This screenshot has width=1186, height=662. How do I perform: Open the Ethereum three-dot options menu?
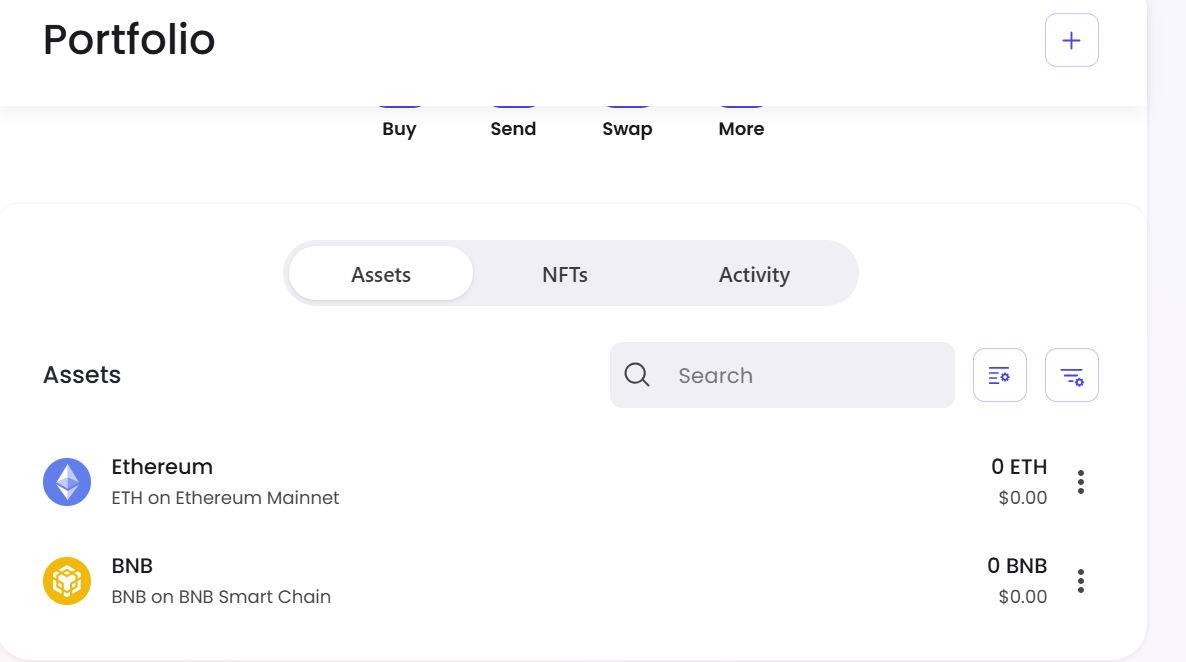[x=1080, y=482]
